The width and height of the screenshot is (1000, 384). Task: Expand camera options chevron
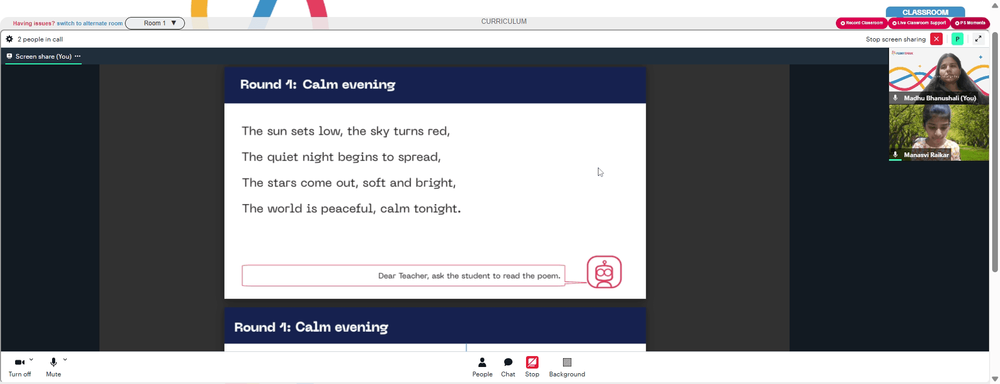(x=31, y=360)
